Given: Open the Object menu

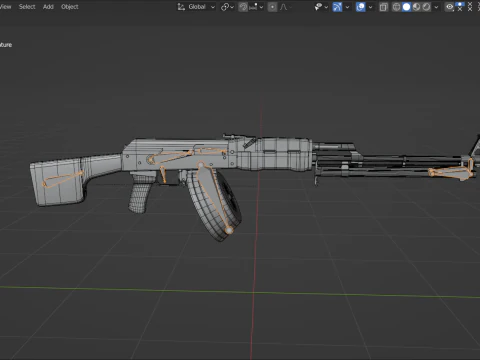Looking at the screenshot, I should point(70,7).
